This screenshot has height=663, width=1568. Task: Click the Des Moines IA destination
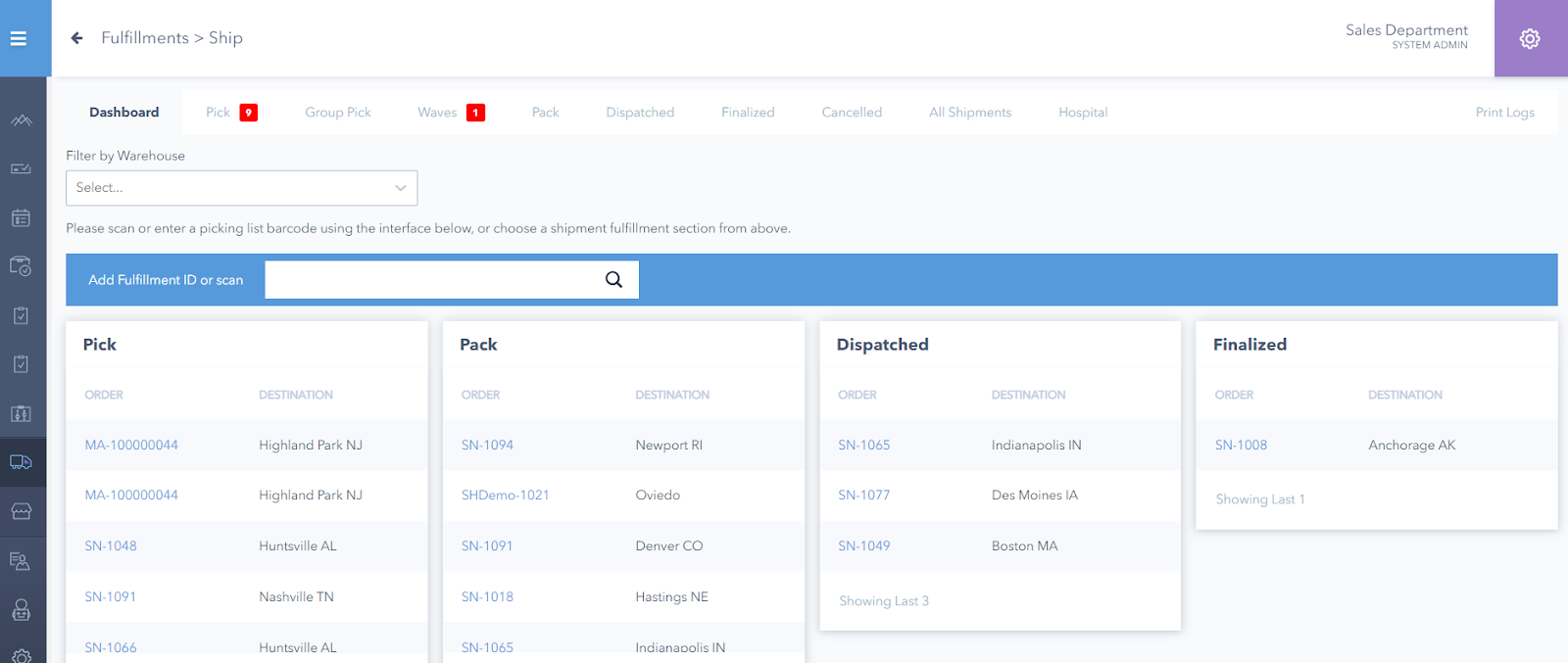pos(1035,496)
